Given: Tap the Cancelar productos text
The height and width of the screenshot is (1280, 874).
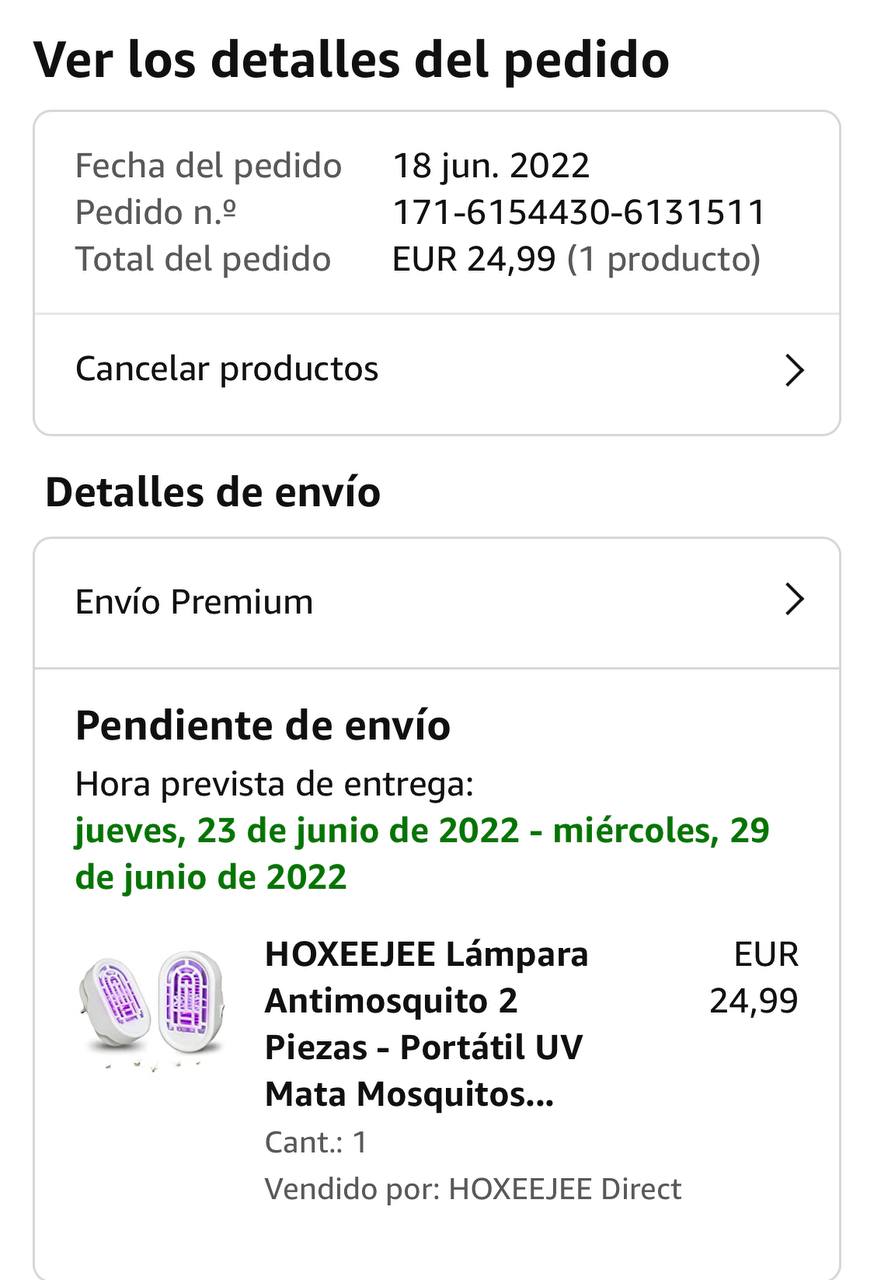Looking at the screenshot, I should coord(227,369).
